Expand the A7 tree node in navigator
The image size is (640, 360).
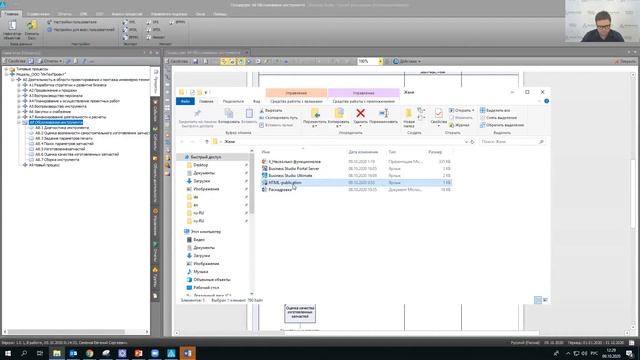point(19,117)
